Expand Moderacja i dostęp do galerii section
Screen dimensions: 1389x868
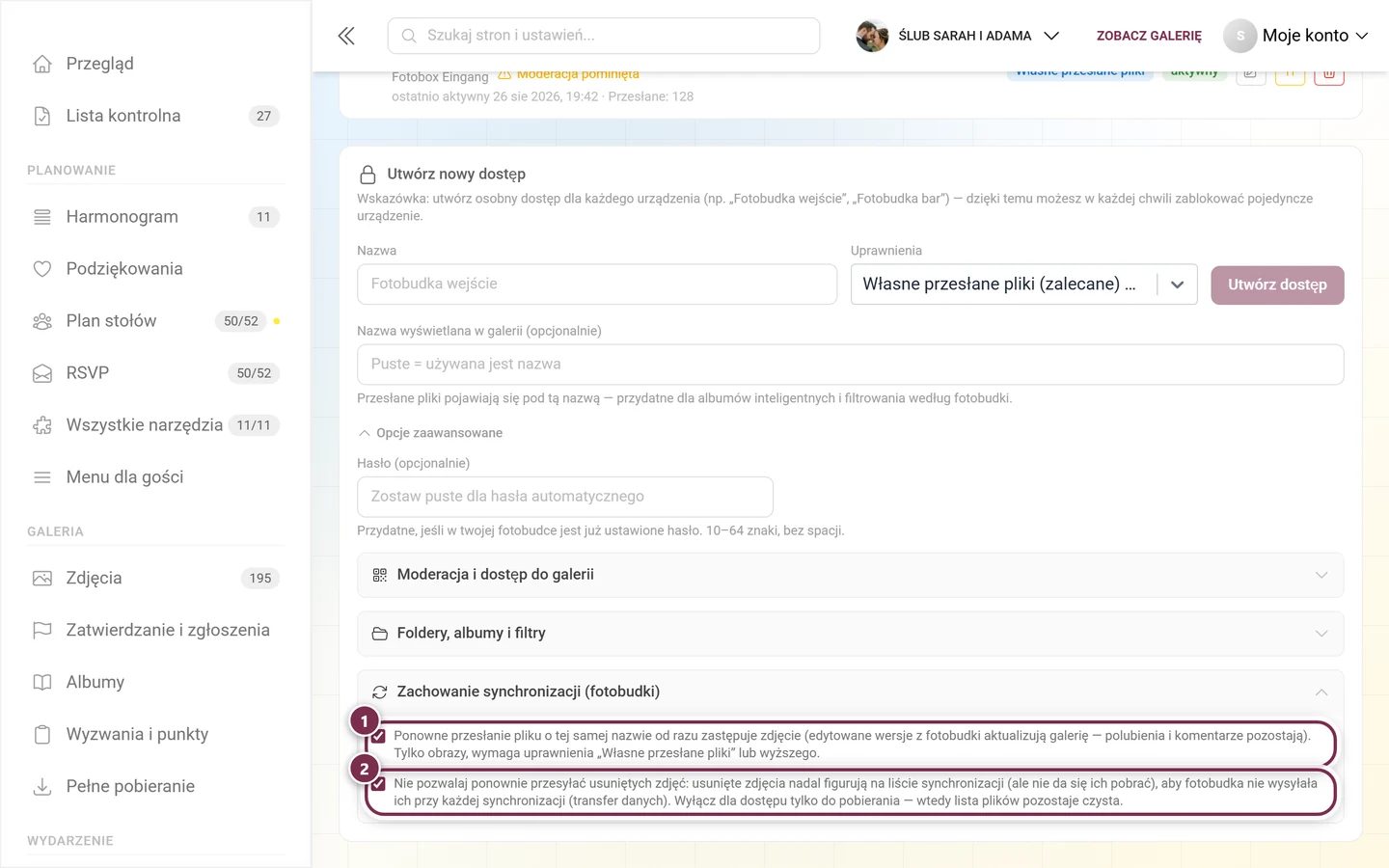[850, 575]
